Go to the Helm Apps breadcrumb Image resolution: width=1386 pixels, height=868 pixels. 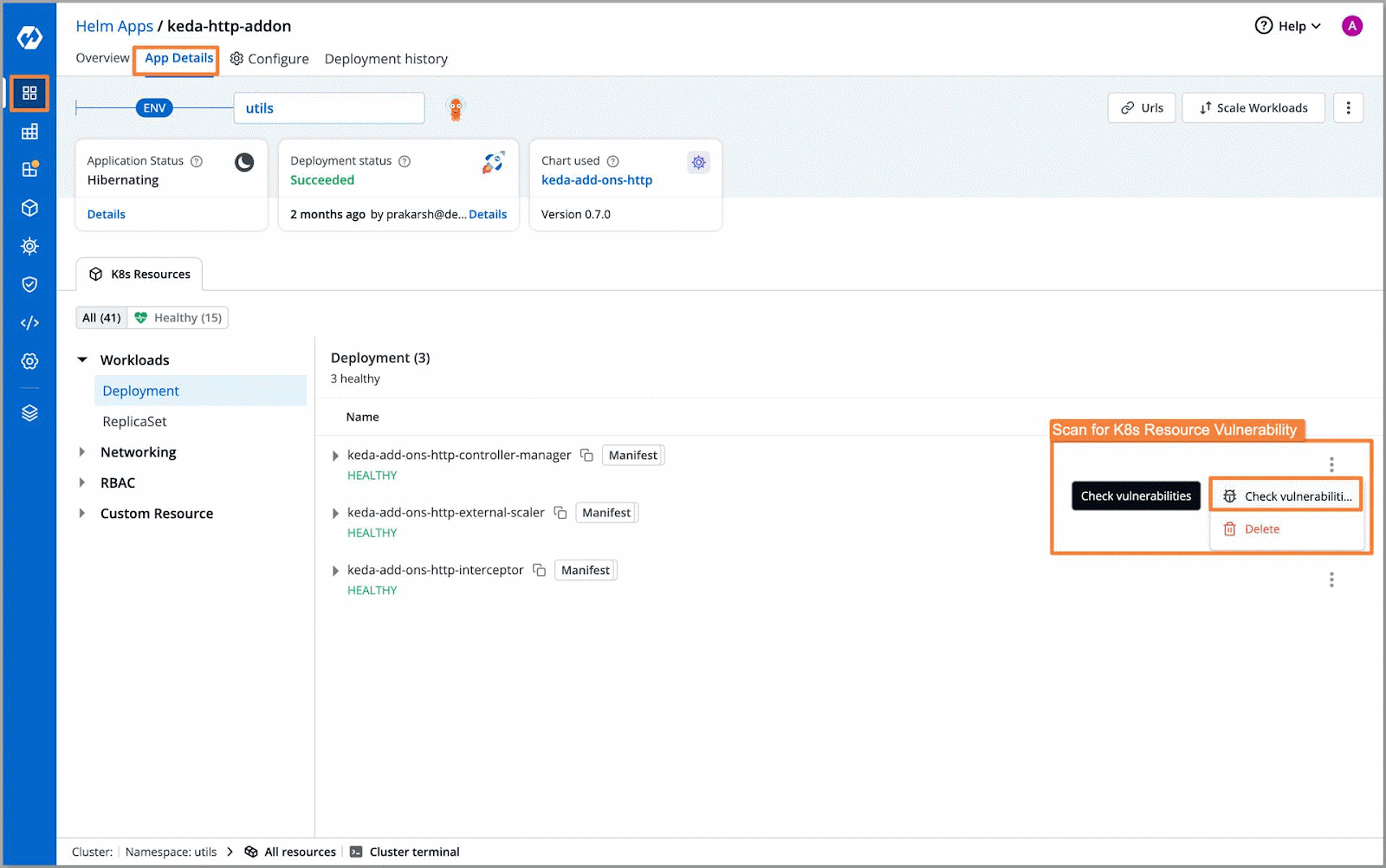click(114, 26)
